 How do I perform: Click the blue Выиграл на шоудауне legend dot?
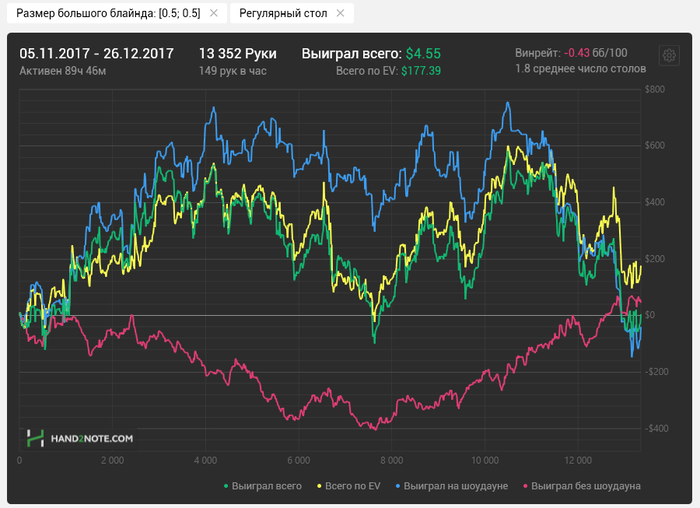tap(398, 486)
